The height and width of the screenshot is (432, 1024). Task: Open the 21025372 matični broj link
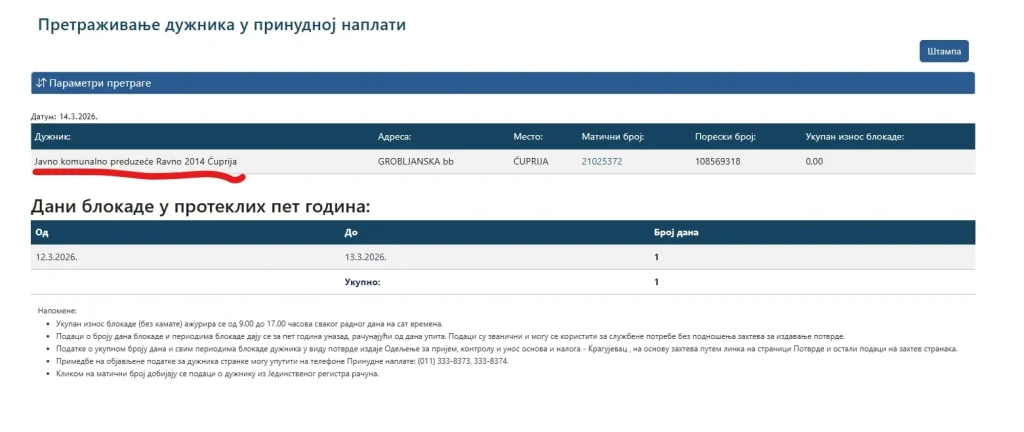(601, 162)
